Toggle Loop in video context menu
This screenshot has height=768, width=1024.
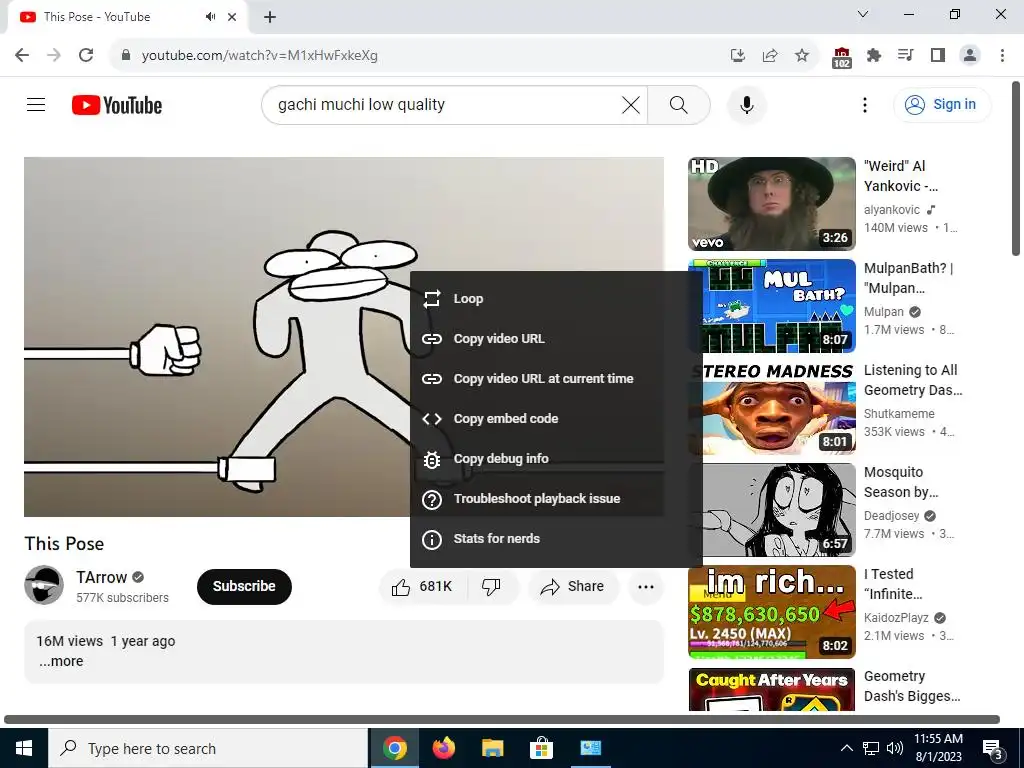[x=555, y=298]
